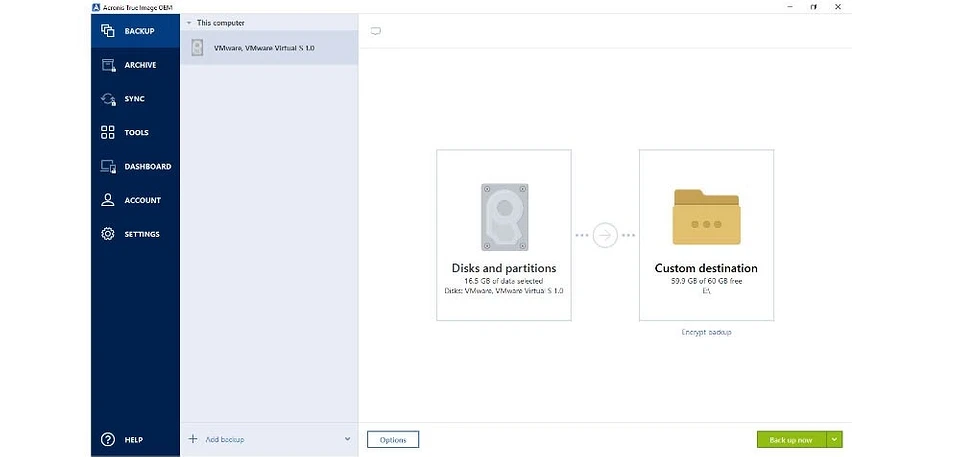This screenshot has width=960, height=457.
Task: Switch to the BACKUP tab label
Action: tap(140, 31)
